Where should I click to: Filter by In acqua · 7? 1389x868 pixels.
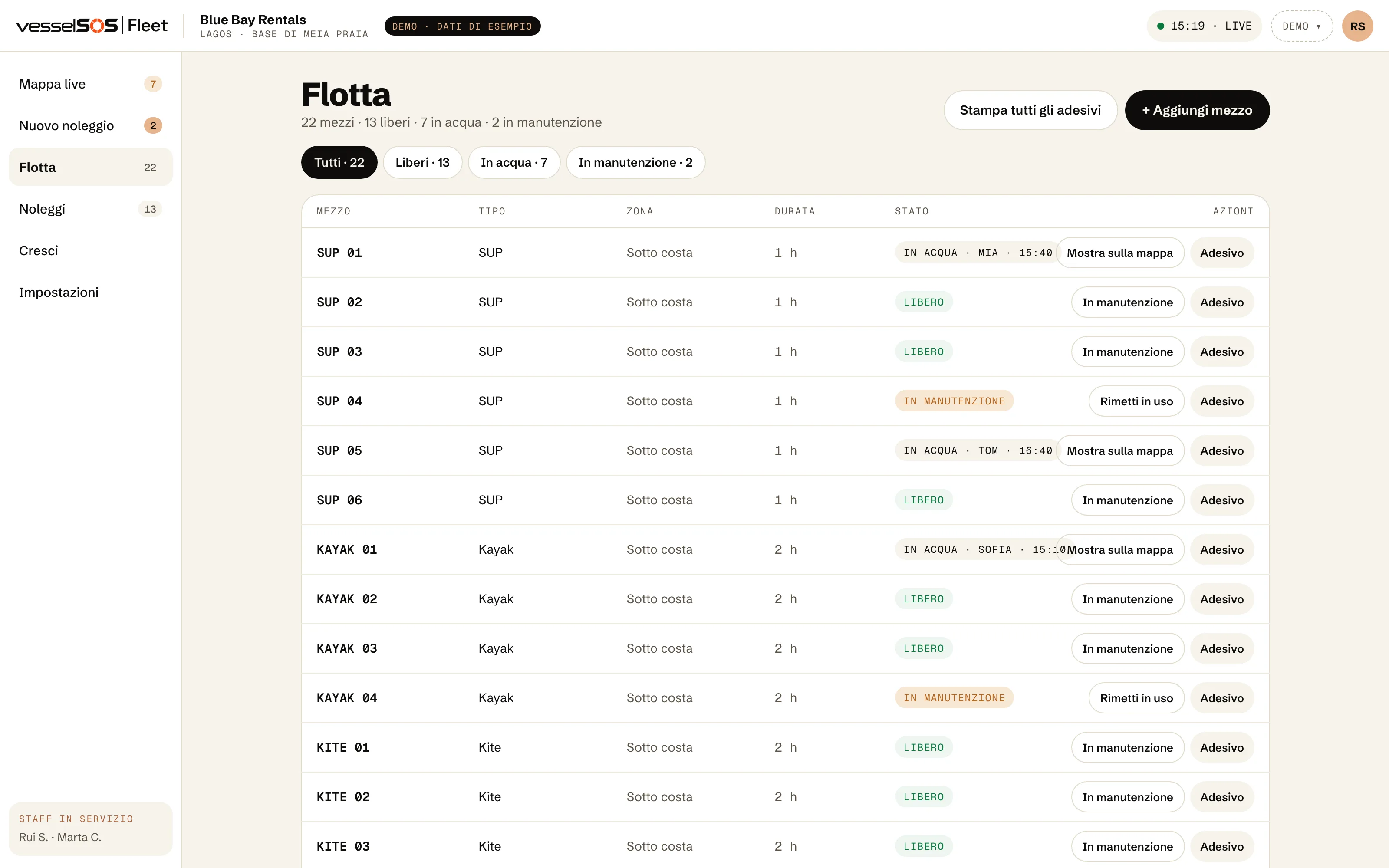click(x=513, y=162)
